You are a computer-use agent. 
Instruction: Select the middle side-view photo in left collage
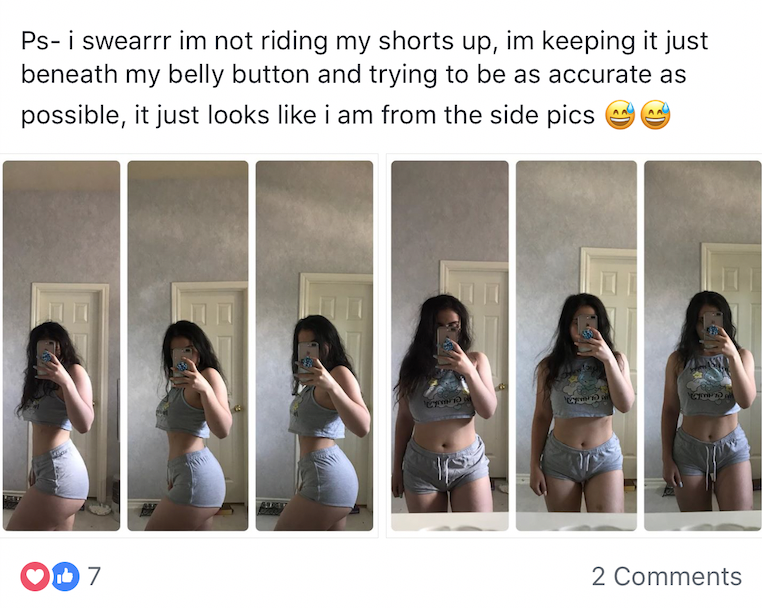coord(188,345)
